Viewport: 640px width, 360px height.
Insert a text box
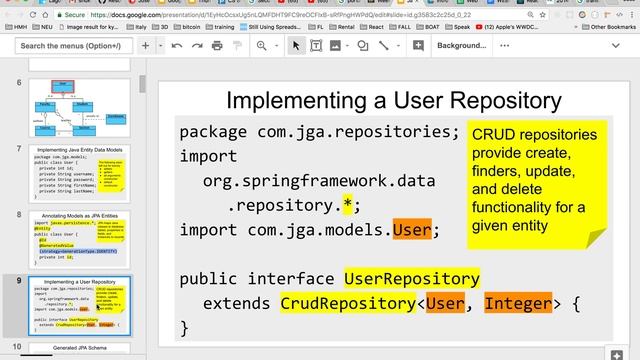pyautogui.click(x=316, y=46)
